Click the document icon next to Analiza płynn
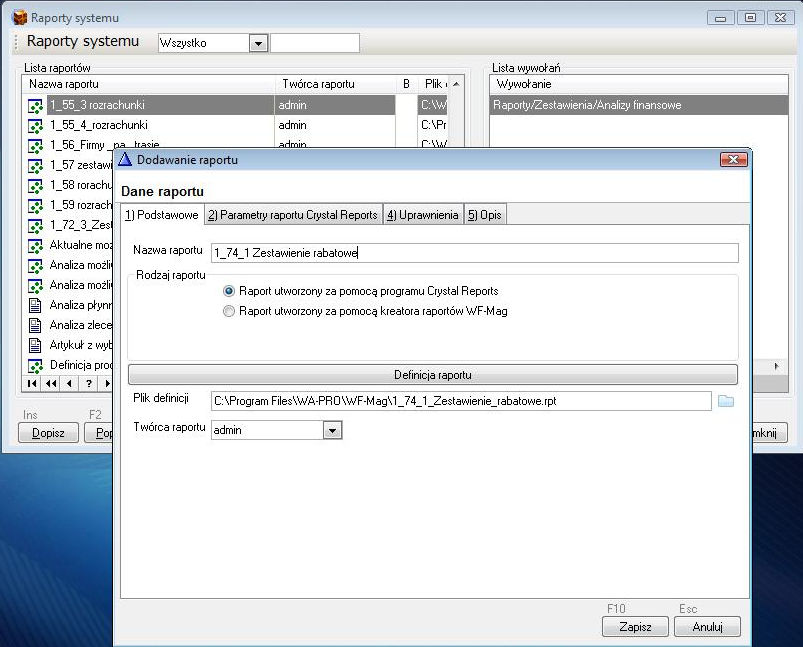 pyautogui.click(x=35, y=305)
